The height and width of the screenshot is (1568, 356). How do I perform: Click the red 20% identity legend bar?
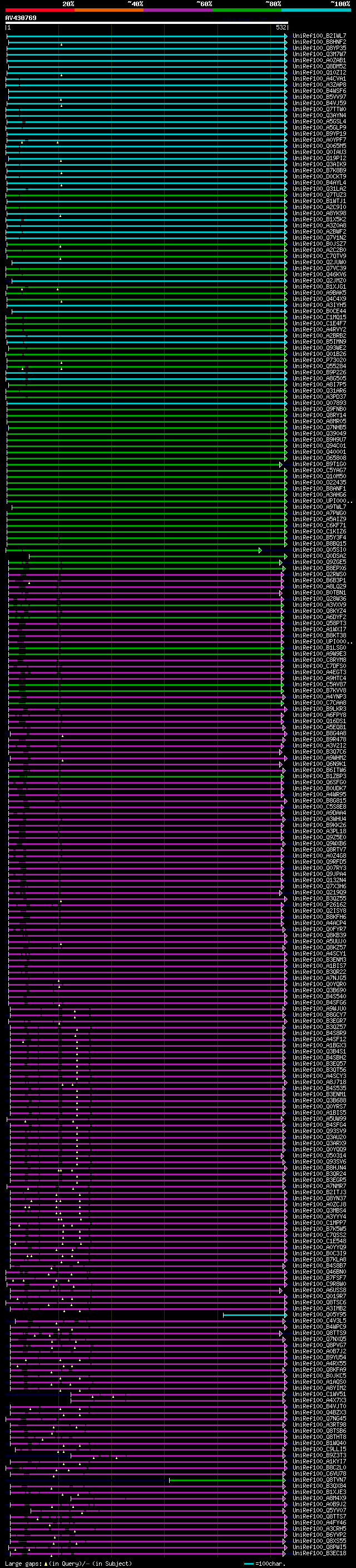(39, 10)
